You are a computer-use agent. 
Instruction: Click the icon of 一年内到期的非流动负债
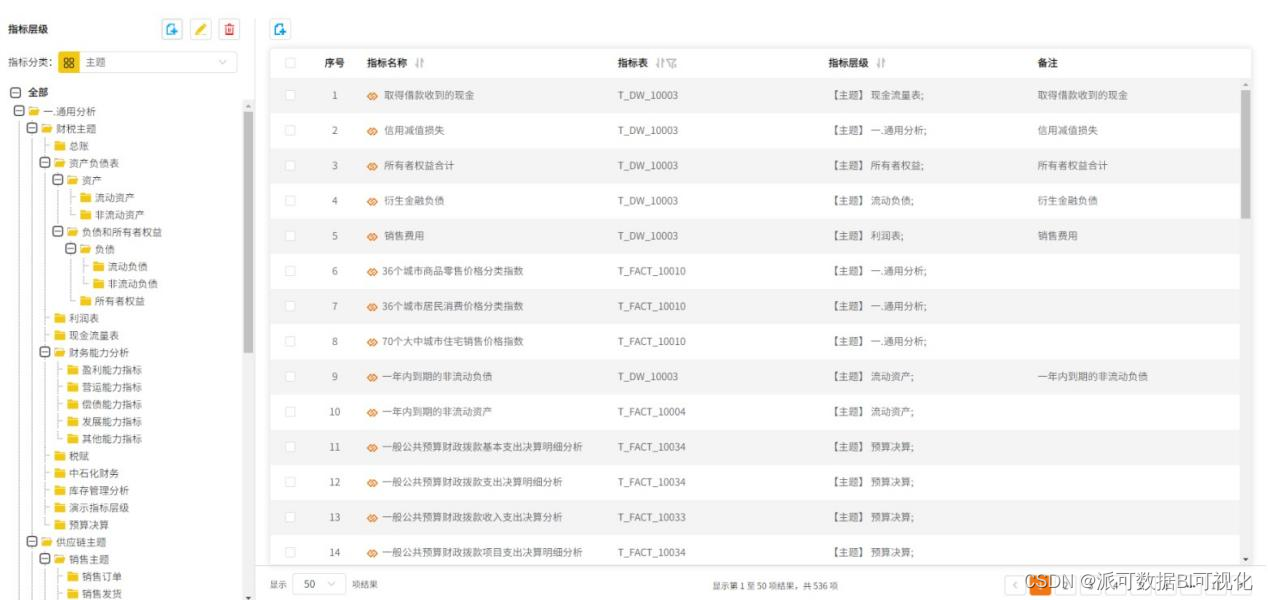372,377
